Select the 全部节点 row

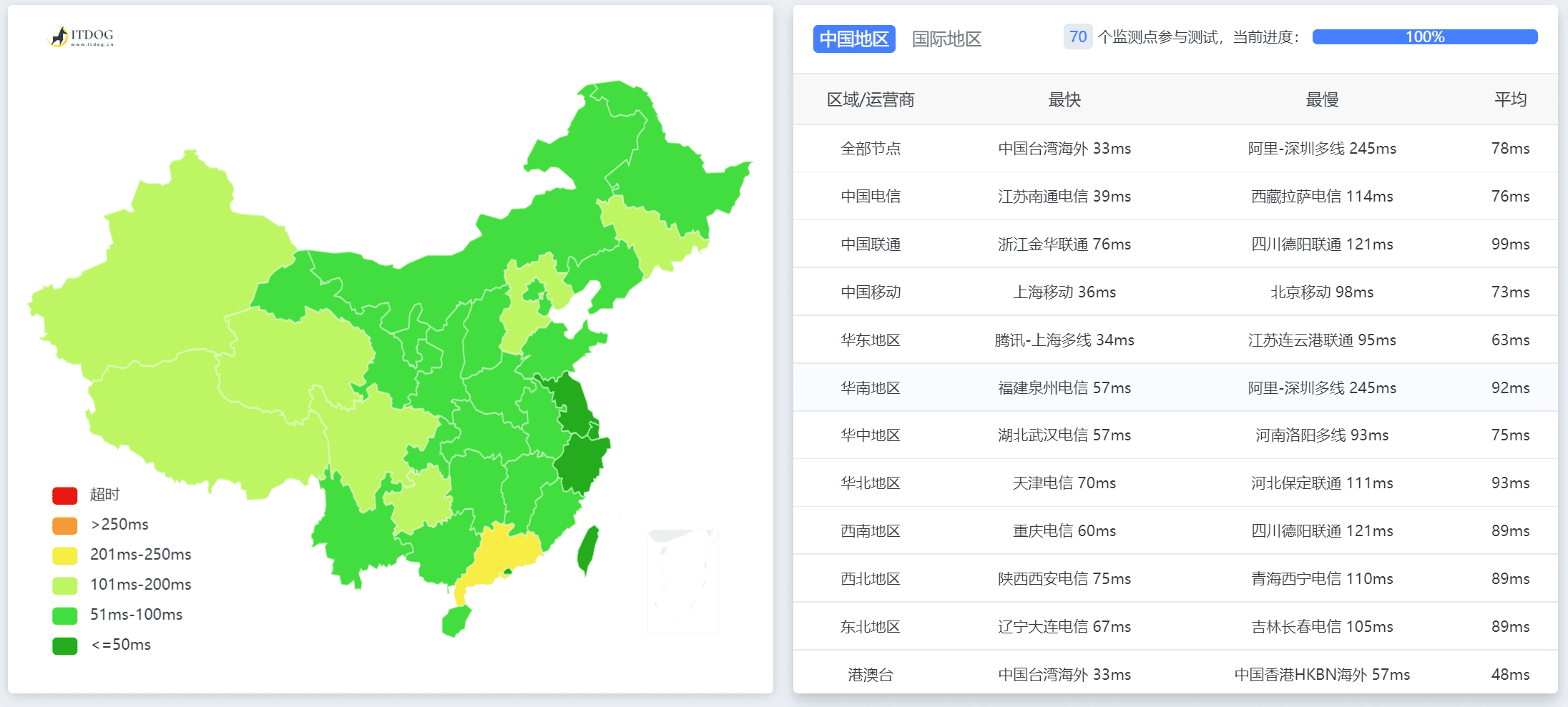coord(871,149)
